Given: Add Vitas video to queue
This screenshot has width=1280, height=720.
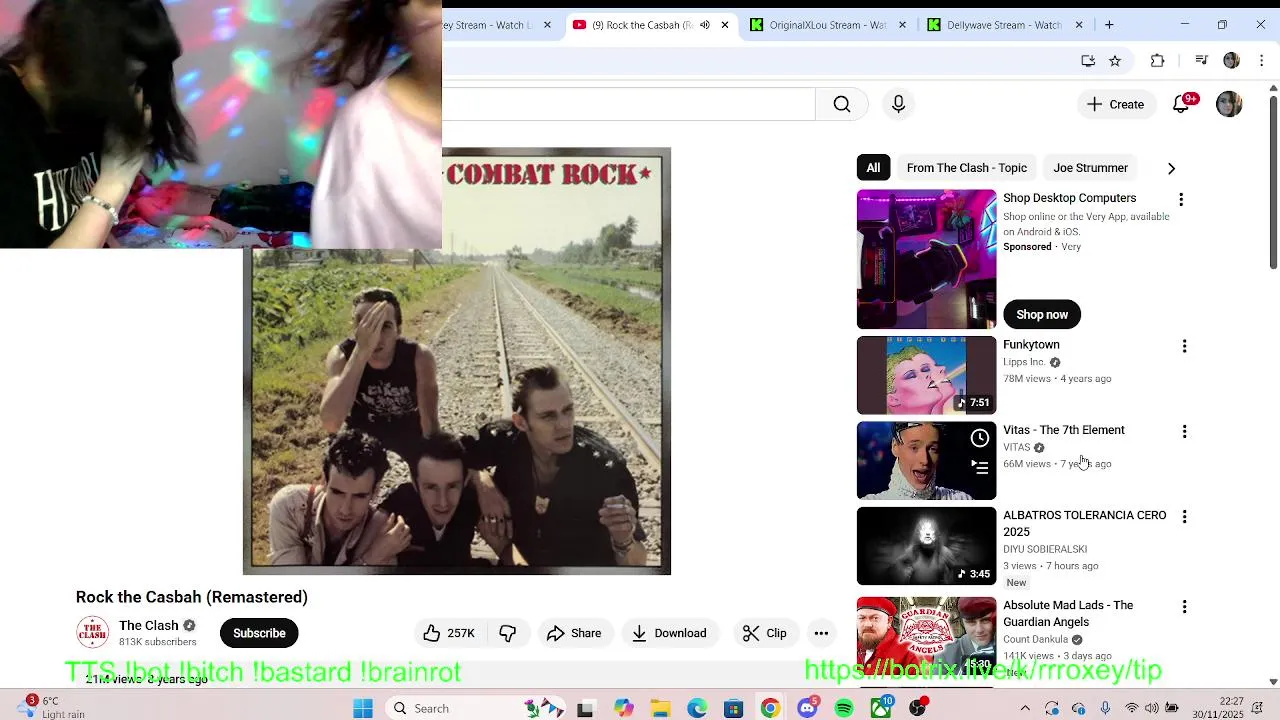Looking at the screenshot, I should click(980, 467).
